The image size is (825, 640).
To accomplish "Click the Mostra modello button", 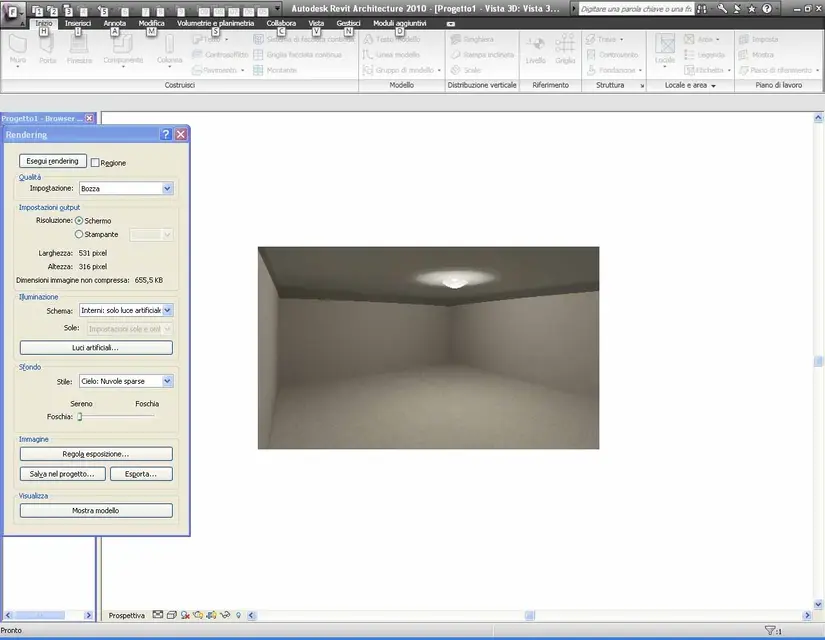I will [x=96, y=511].
